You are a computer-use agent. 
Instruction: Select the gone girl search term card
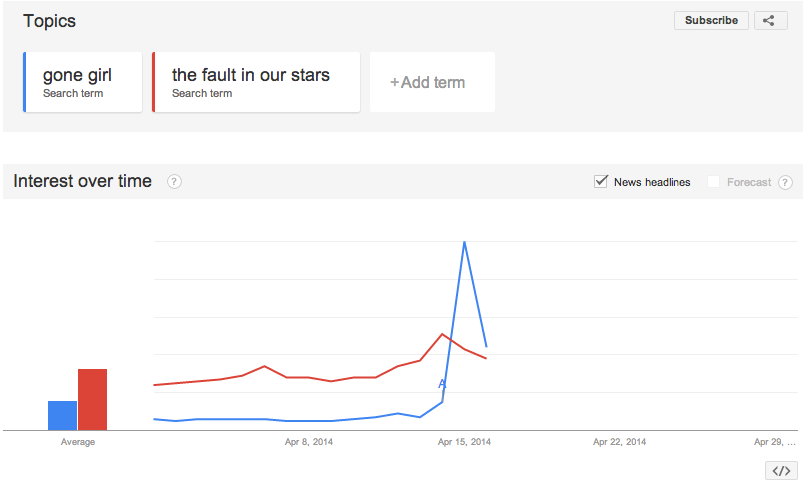[83, 82]
